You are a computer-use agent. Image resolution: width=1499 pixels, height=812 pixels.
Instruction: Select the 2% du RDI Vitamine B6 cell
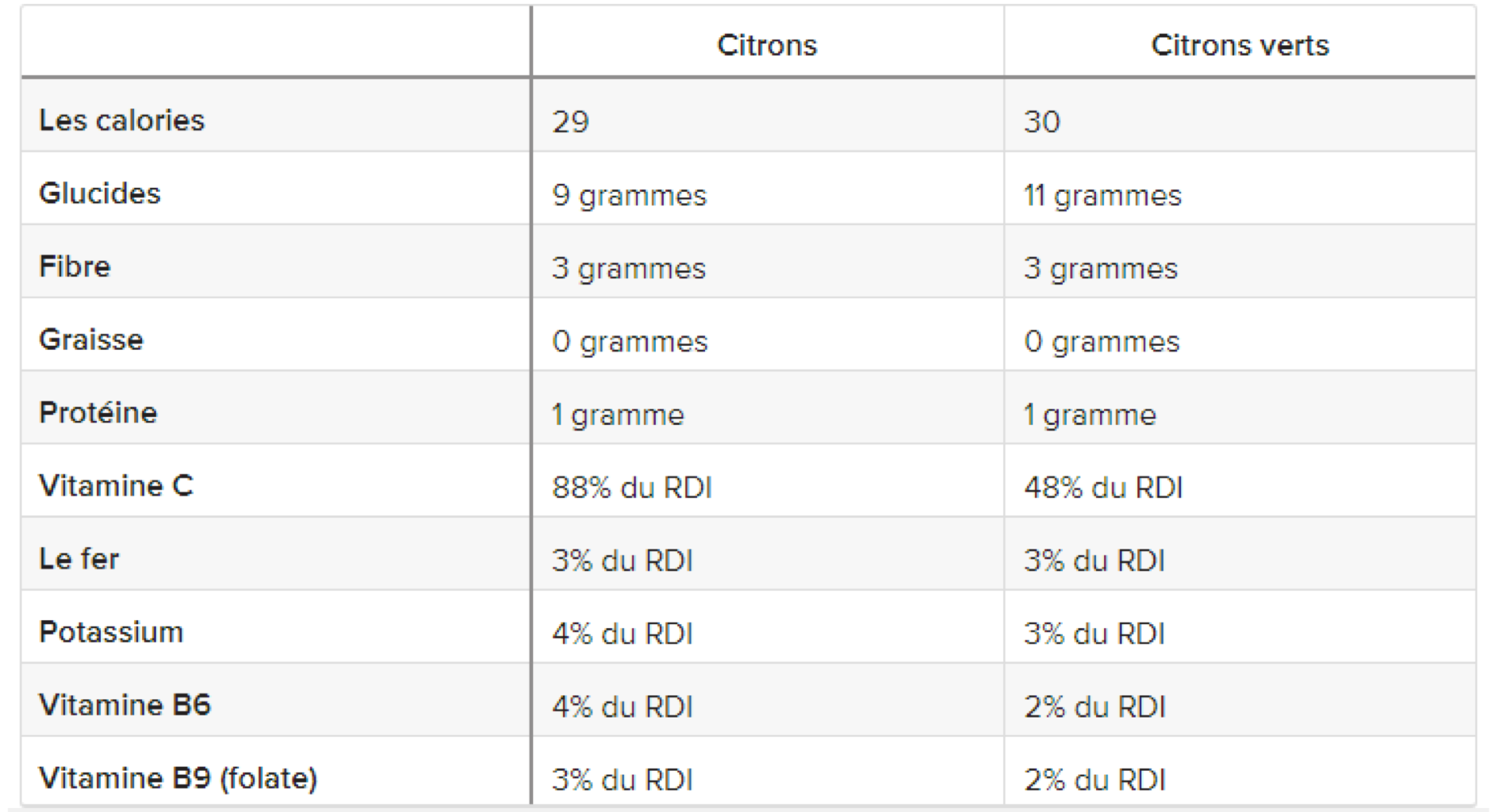pos(1095,707)
